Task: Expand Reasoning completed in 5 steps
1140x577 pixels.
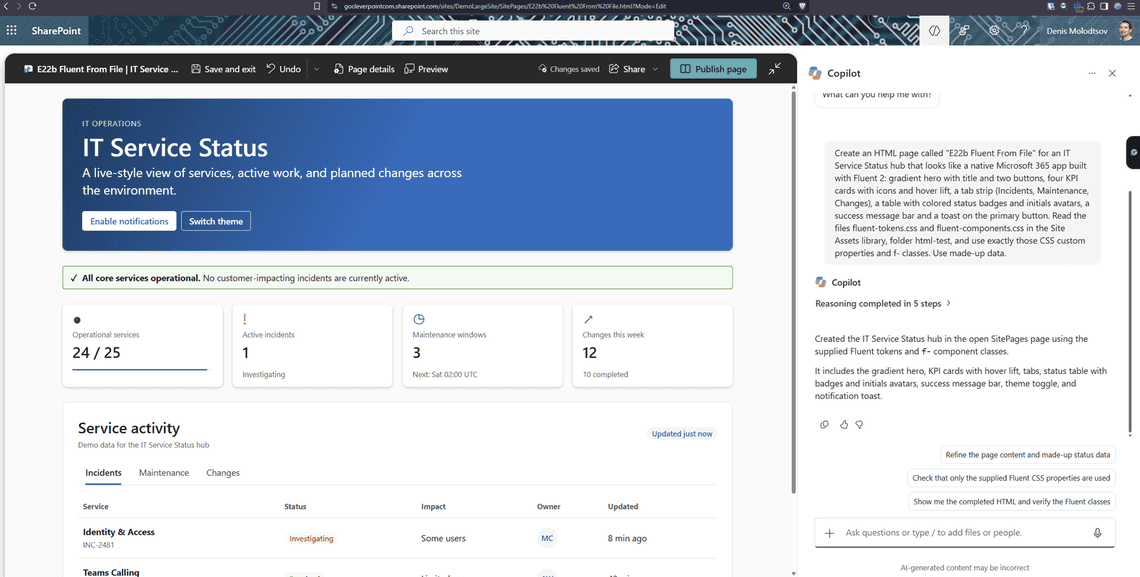Action: click(883, 304)
